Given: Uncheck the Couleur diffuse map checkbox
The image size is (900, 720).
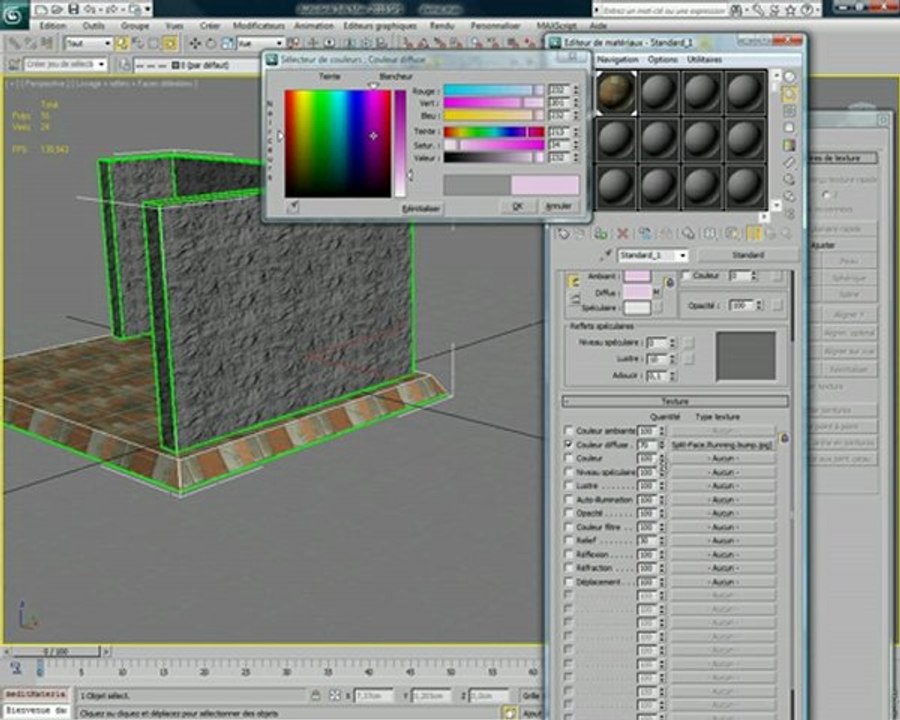Looking at the screenshot, I should pos(568,444).
